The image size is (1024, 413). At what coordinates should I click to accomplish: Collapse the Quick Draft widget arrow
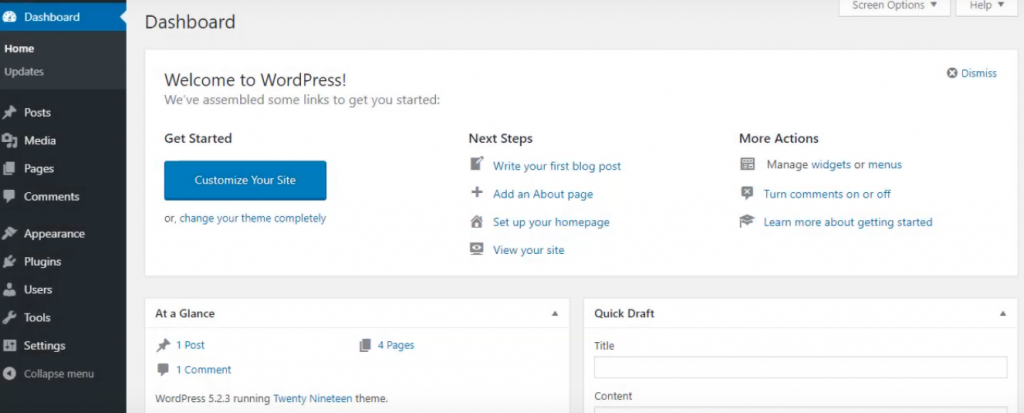point(1002,314)
